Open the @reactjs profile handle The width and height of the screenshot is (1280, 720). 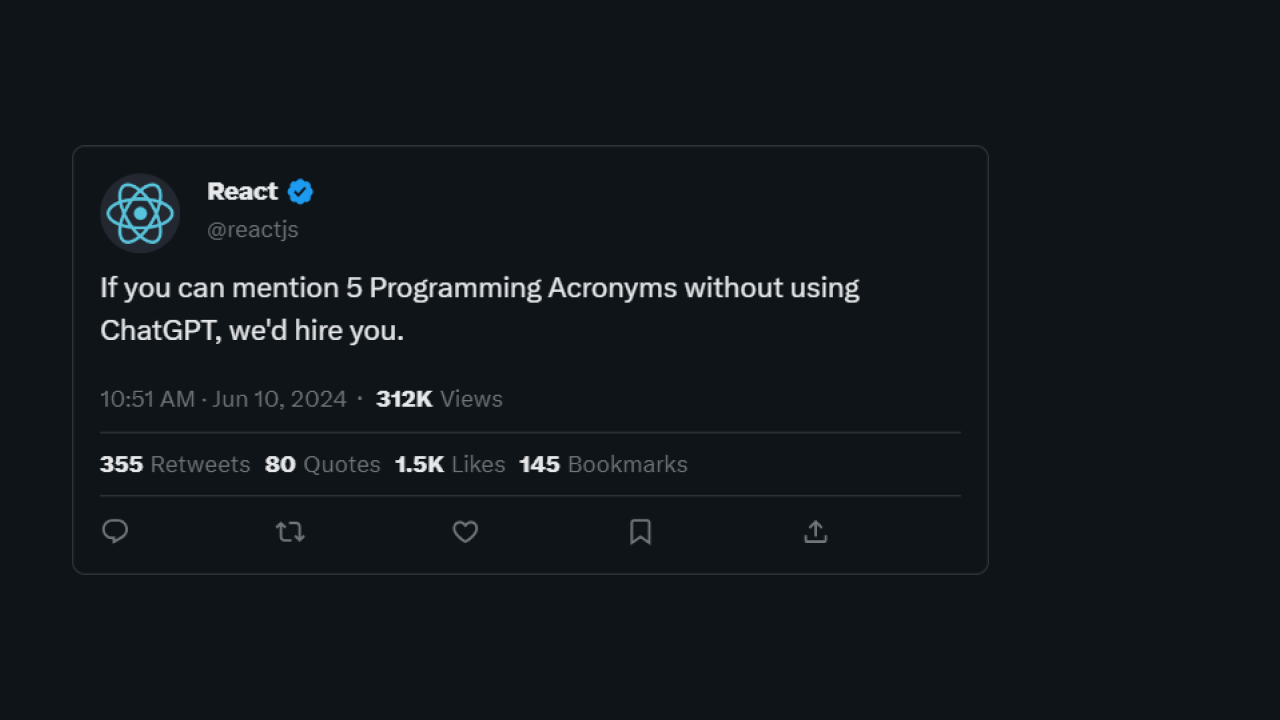coord(253,229)
